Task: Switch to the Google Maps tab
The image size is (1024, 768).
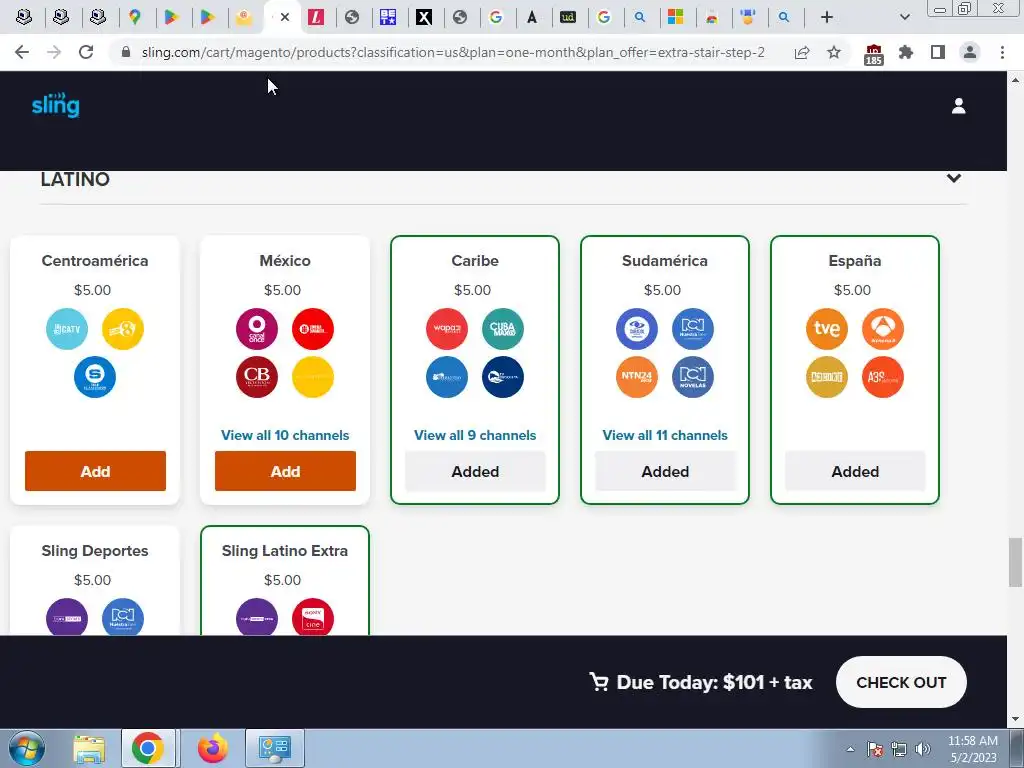Action: pyautogui.click(x=135, y=17)
